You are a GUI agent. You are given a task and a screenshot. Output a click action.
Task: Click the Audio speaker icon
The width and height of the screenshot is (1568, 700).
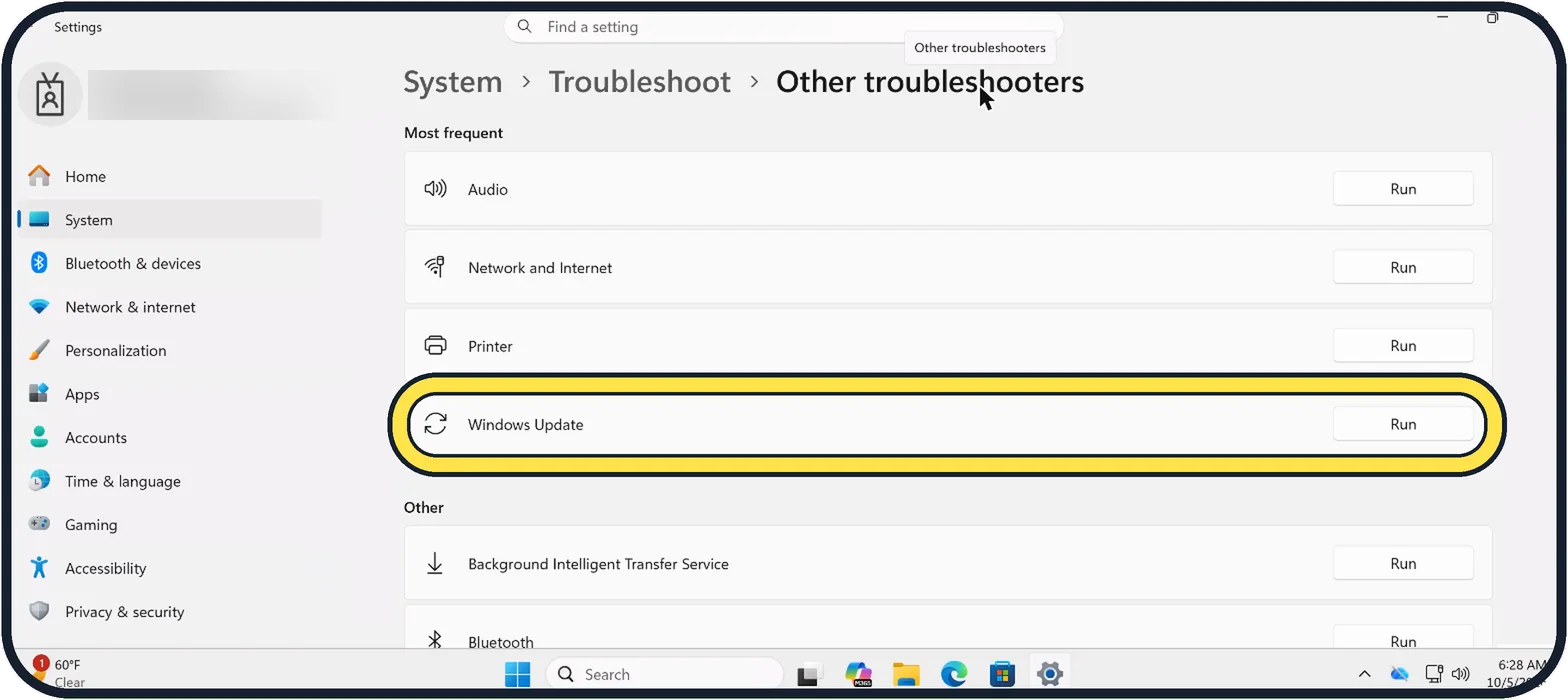[435, 189]
